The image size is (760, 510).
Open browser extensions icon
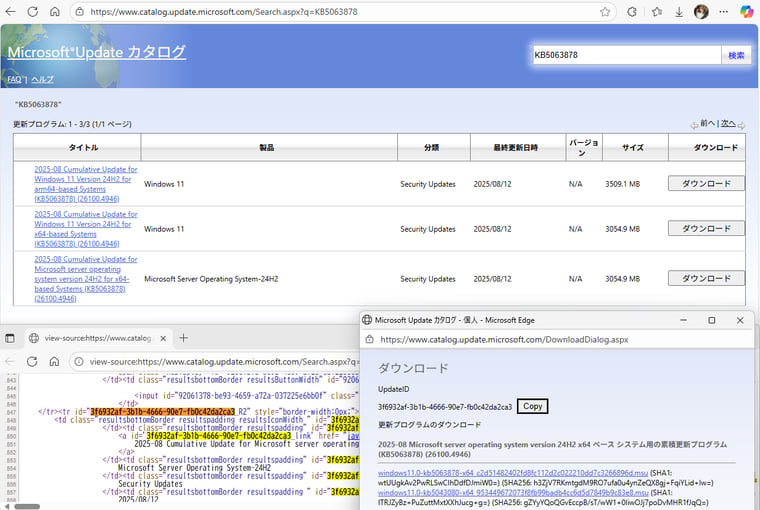click(x=632, y=12)
